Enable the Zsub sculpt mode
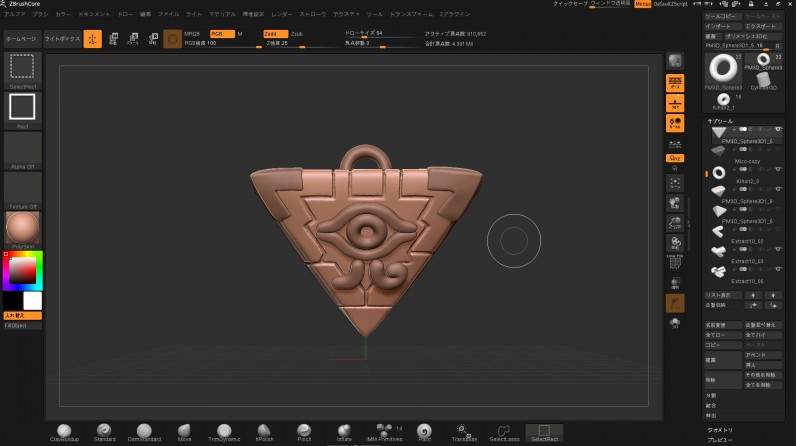797x446 pixels. click(297, 33)
